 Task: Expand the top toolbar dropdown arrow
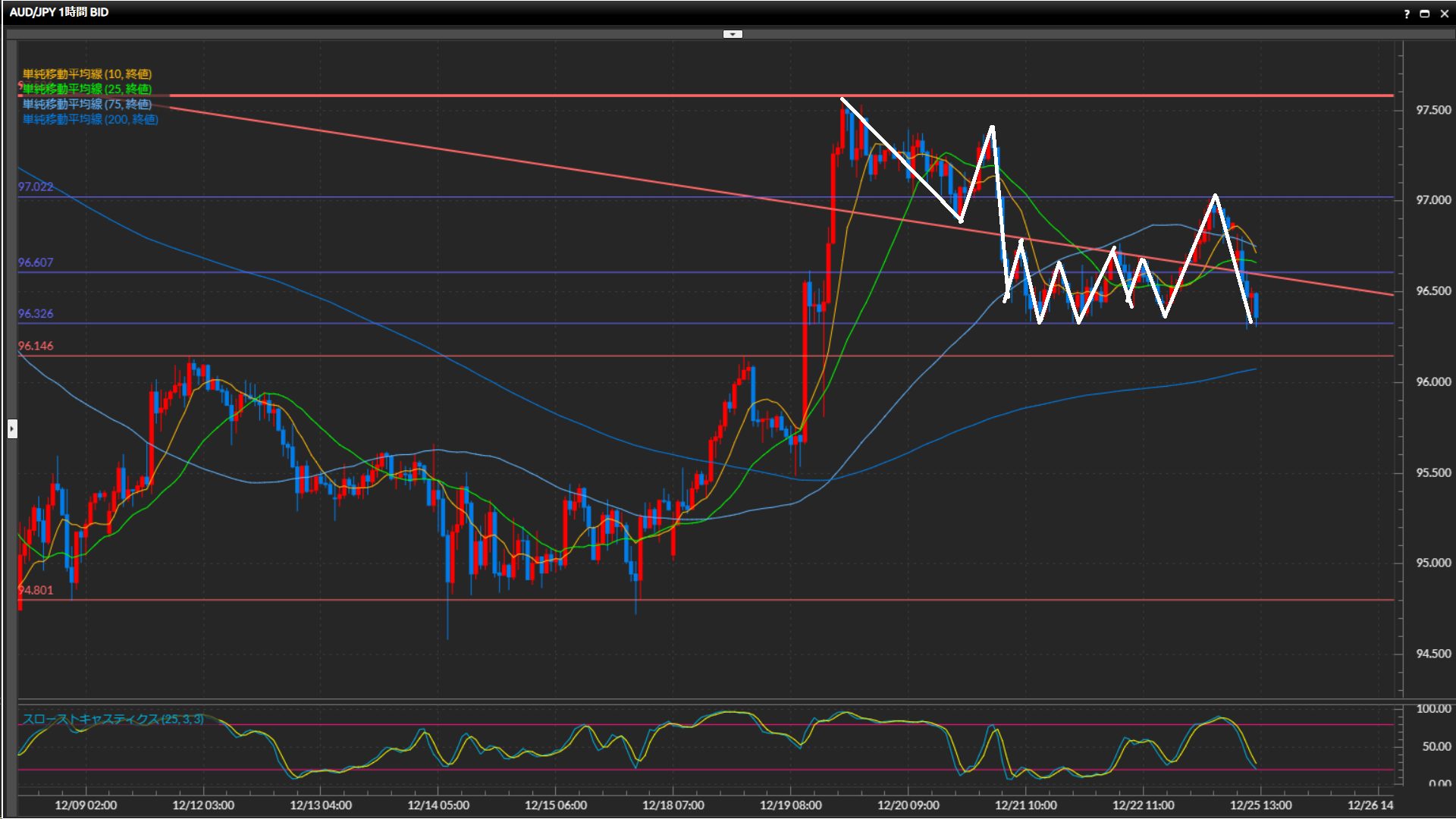[x=733, y=34]
